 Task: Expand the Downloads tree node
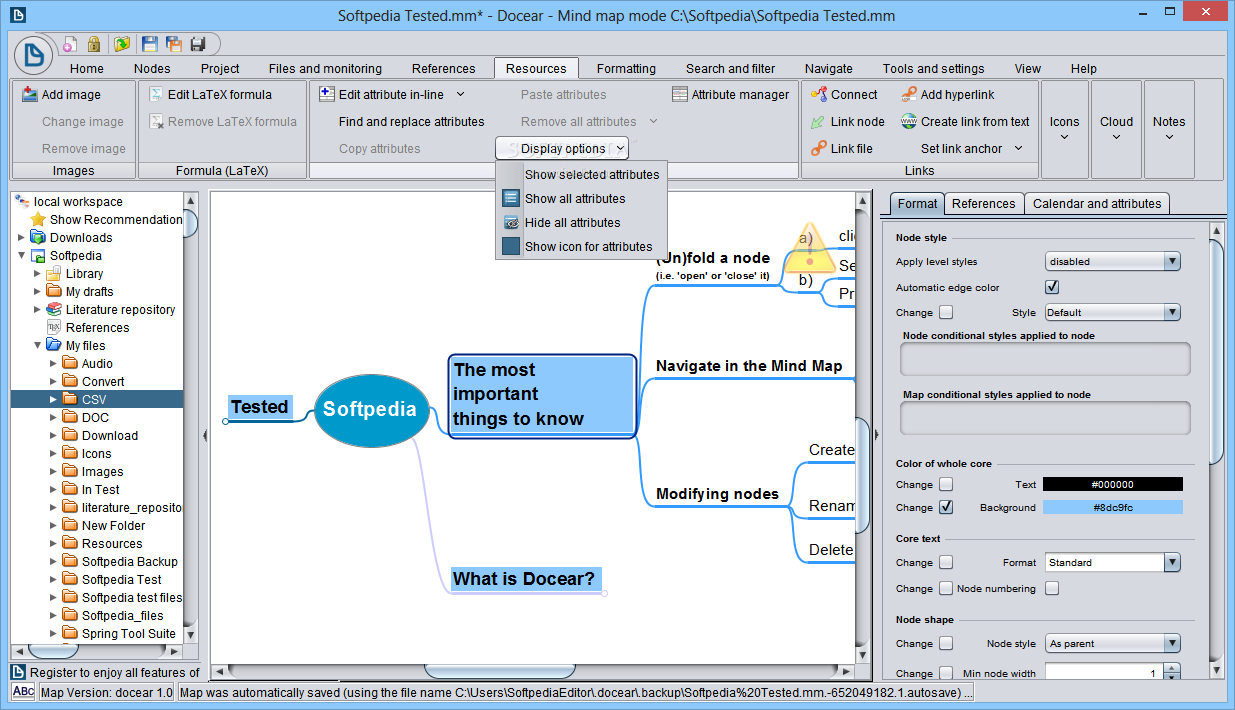[21, 237]
